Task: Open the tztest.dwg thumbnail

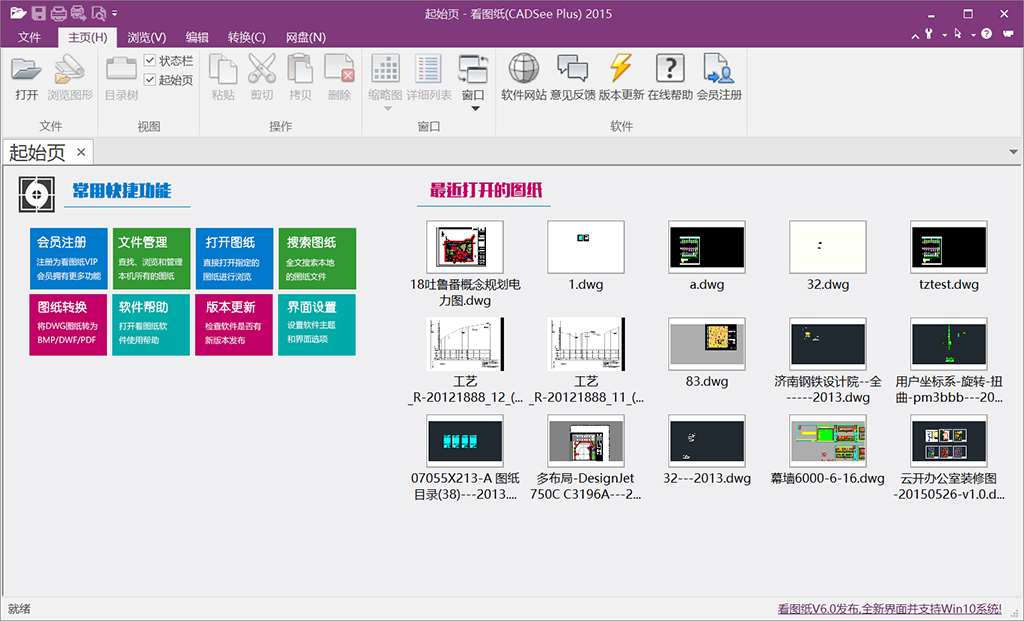Action: pyautogui.click(x=948, y=247)
